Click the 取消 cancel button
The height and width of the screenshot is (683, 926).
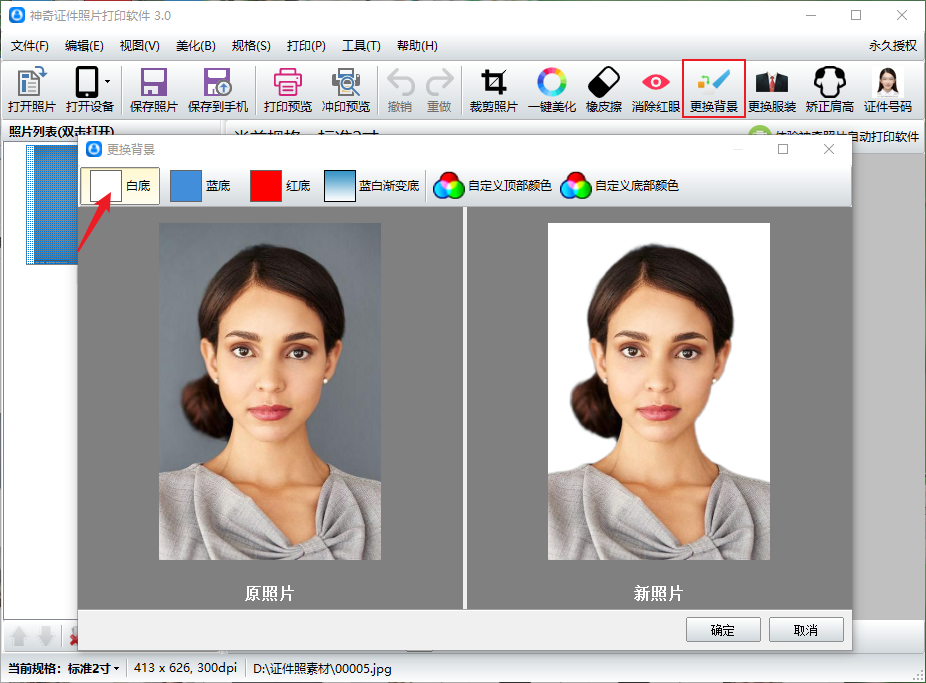pos(805,630)
